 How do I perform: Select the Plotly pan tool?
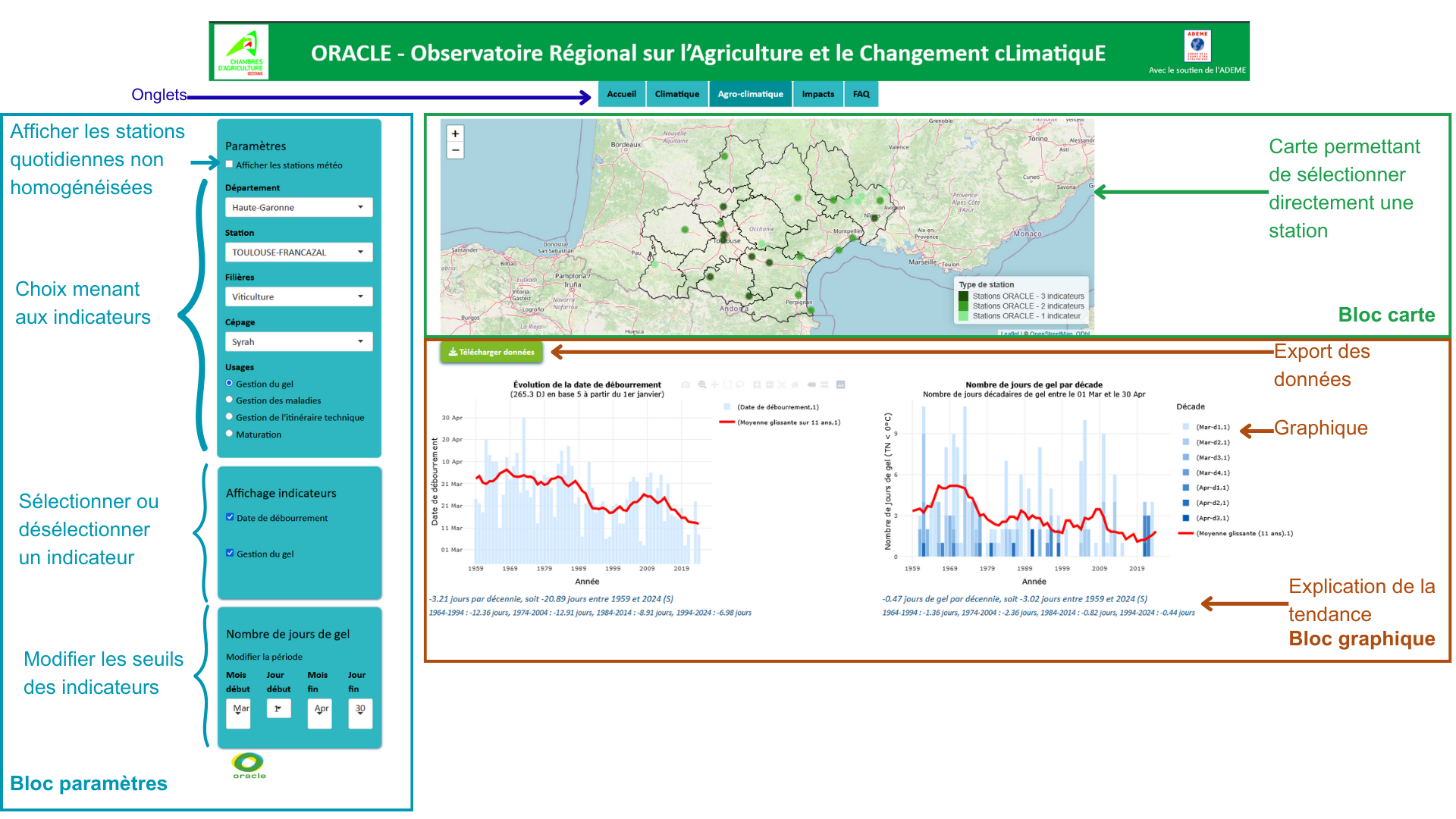click(x=714, y=384)
